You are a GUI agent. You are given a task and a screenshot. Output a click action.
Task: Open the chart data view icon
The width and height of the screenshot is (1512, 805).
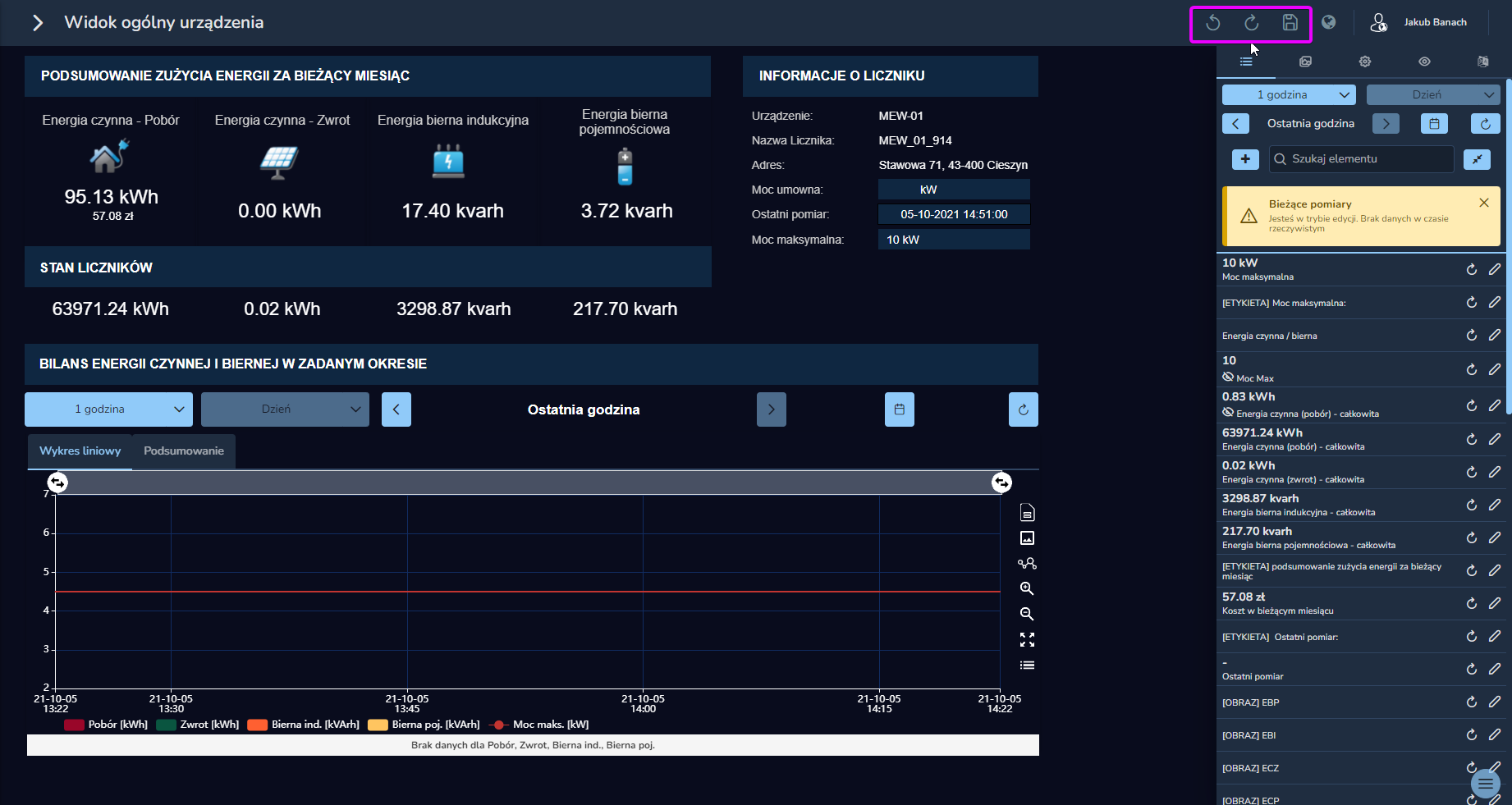(1027, 513)
